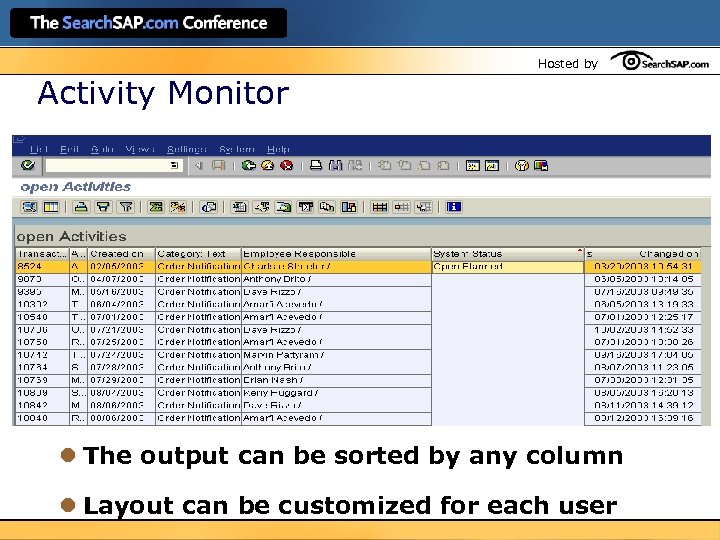The width and height of the screenshot is (720, 540).
Task: Select the highlighted row with transaction 8524
Action: click(358, 267)
